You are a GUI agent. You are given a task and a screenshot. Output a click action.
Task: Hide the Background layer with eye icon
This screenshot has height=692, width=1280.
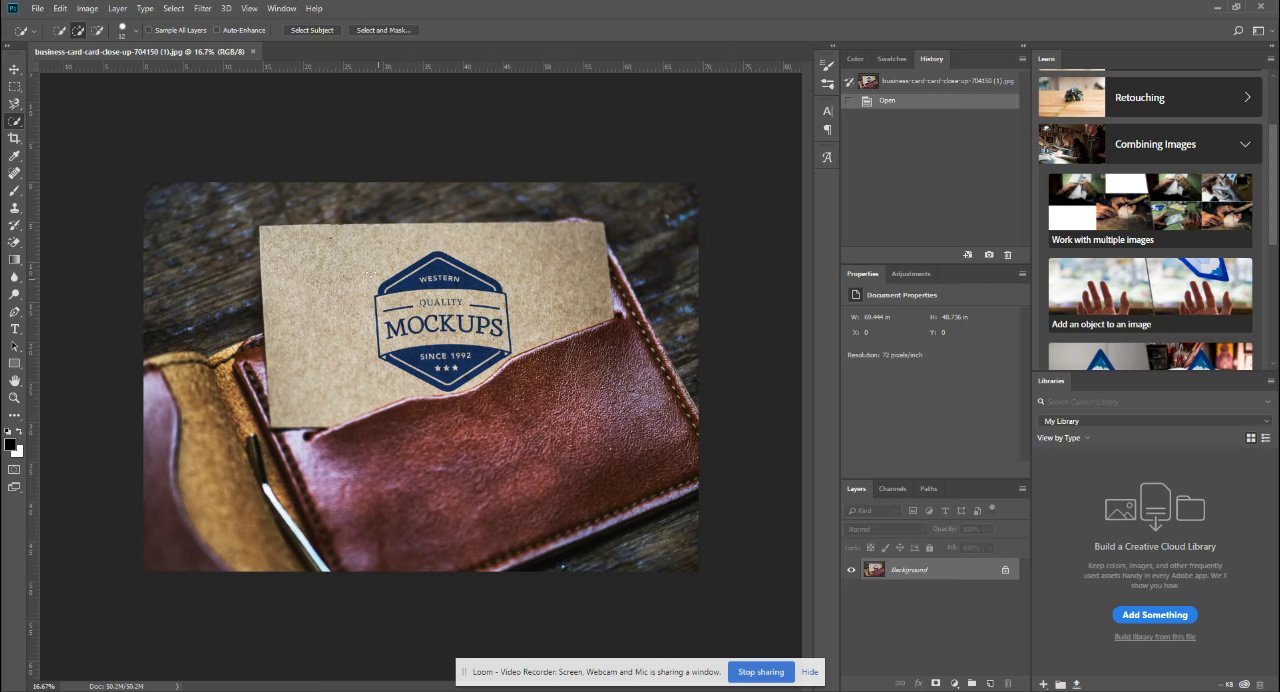pyautogui.click(x=851, y=570)
